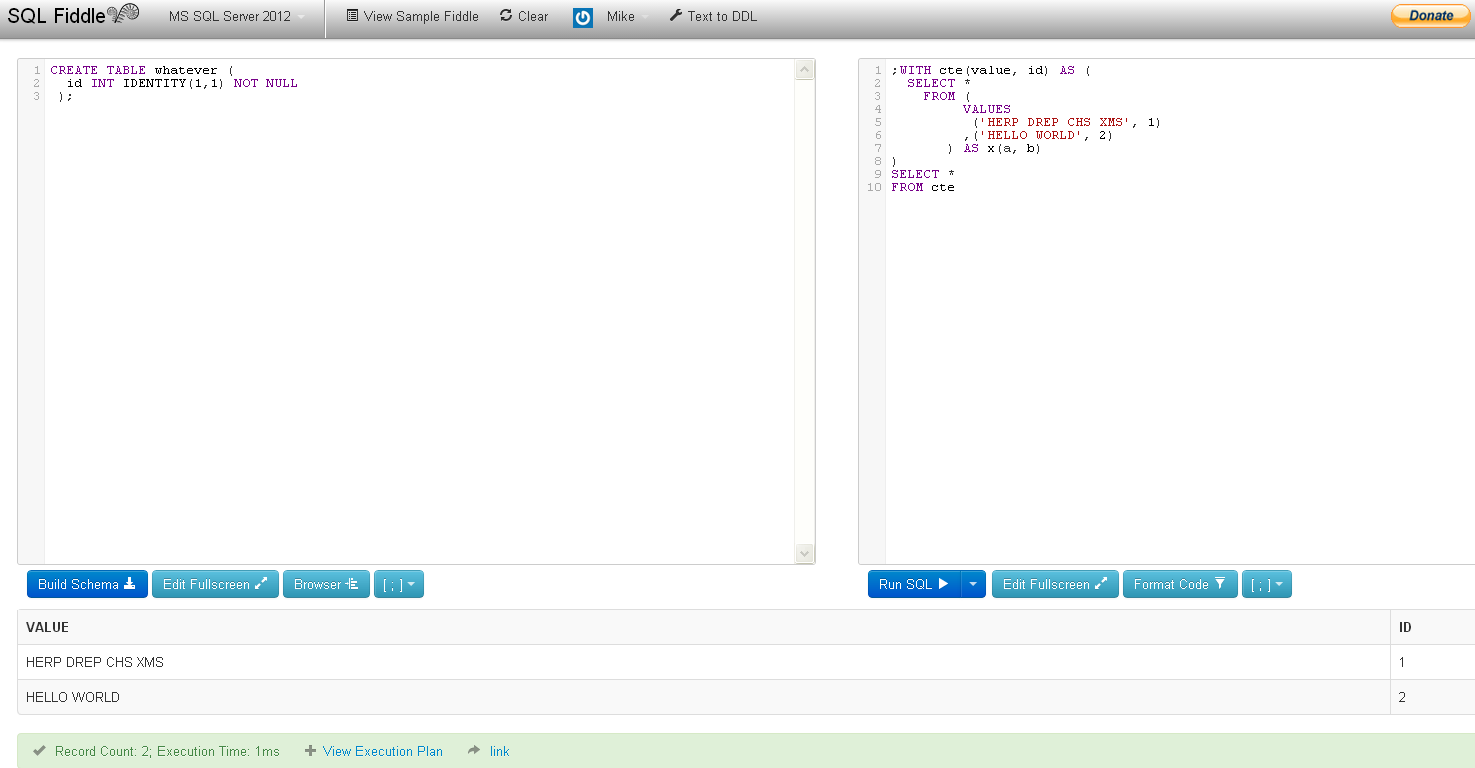1475x768 pixels.
Task: Open View Sample Fiddle
Action: click(412, 16)
